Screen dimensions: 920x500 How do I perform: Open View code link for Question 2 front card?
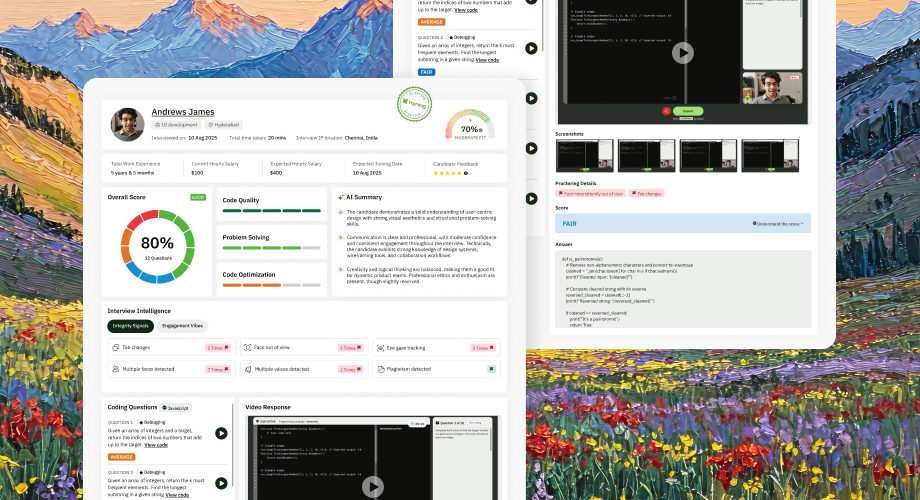(x=177, y=495)
